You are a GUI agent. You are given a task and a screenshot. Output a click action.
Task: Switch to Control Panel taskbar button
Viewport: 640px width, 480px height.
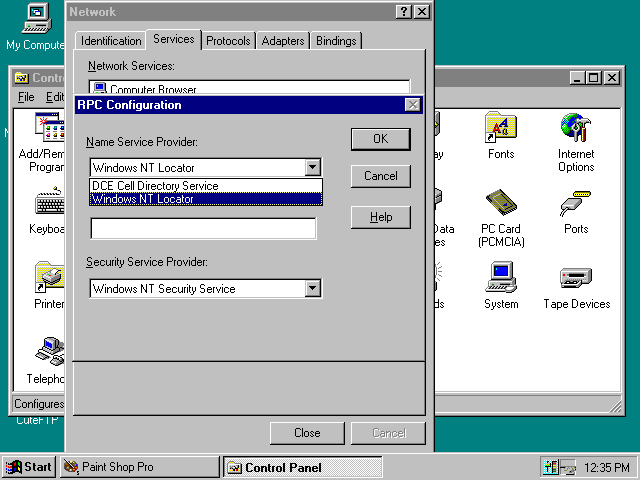coord(302,467)
